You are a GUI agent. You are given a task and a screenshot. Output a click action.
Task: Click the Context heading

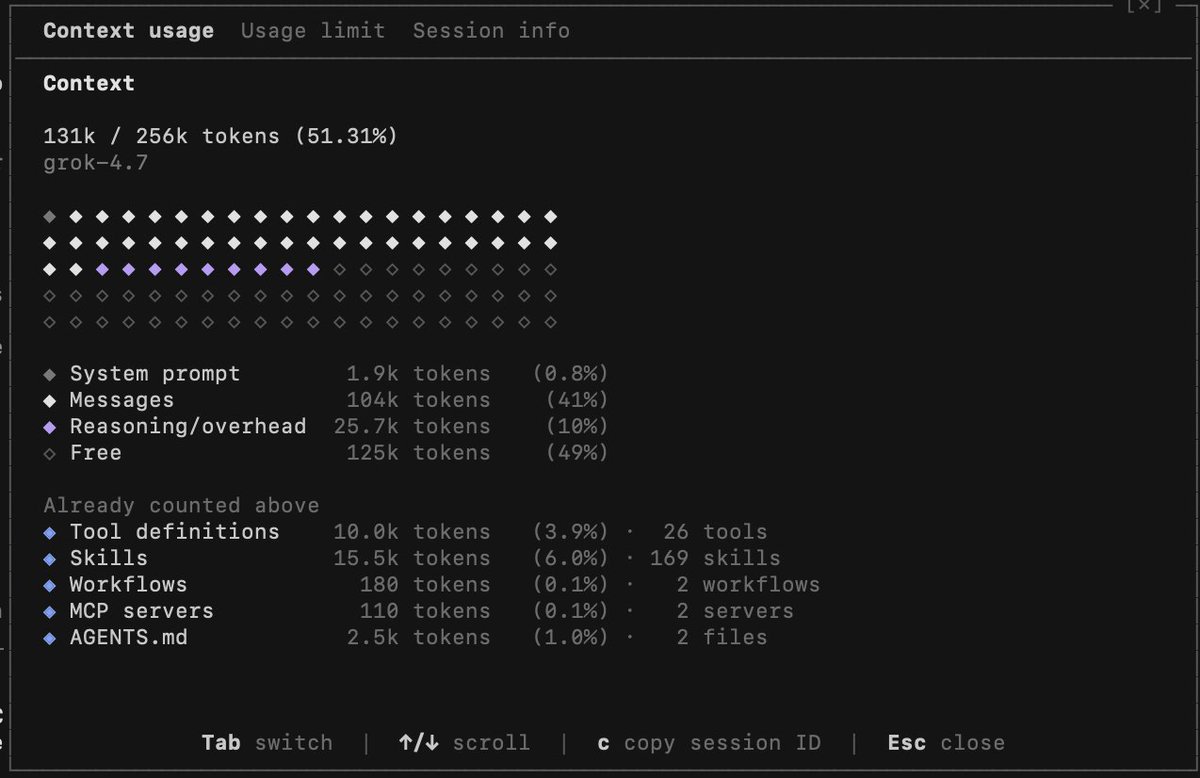click(89, 83)
